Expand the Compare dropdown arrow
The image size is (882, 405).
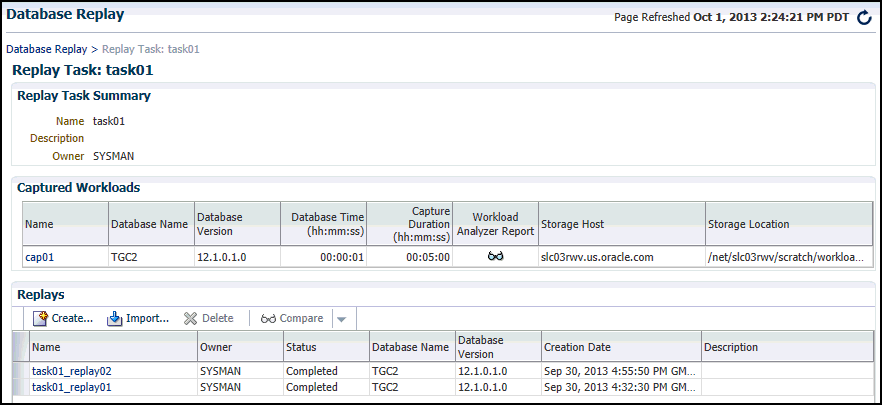click(341, 319)
